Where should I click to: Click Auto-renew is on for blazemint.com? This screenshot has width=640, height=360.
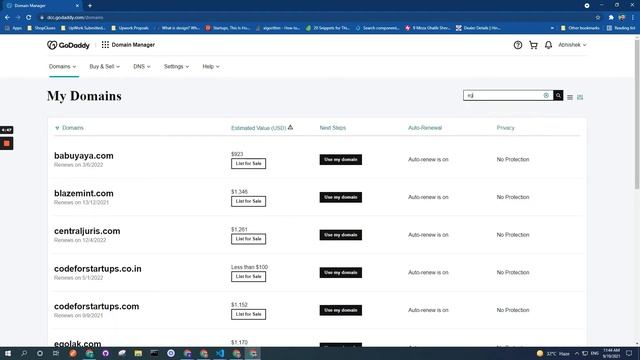(x=428, y=197)
